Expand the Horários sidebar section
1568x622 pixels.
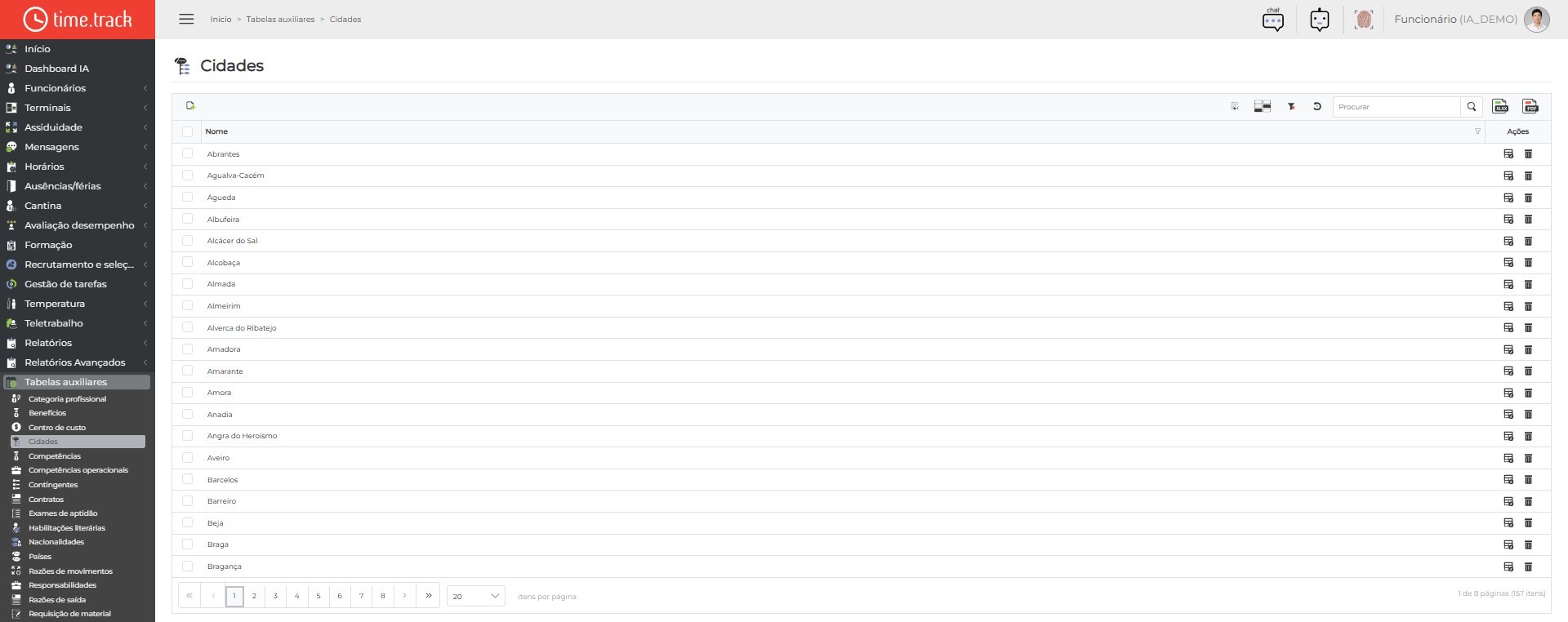[x=78, y=167]
